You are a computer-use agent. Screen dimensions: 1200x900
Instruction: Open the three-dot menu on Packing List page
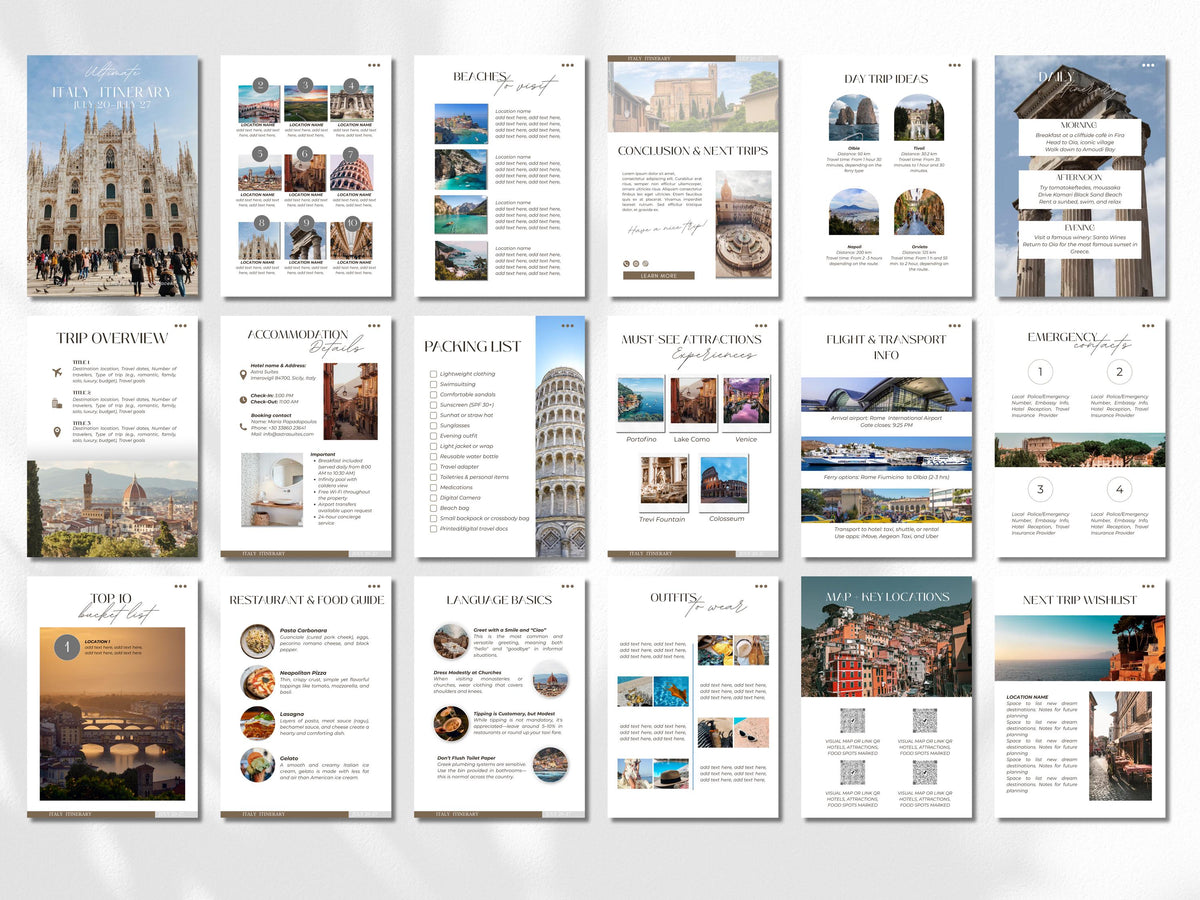click(567, 325)
